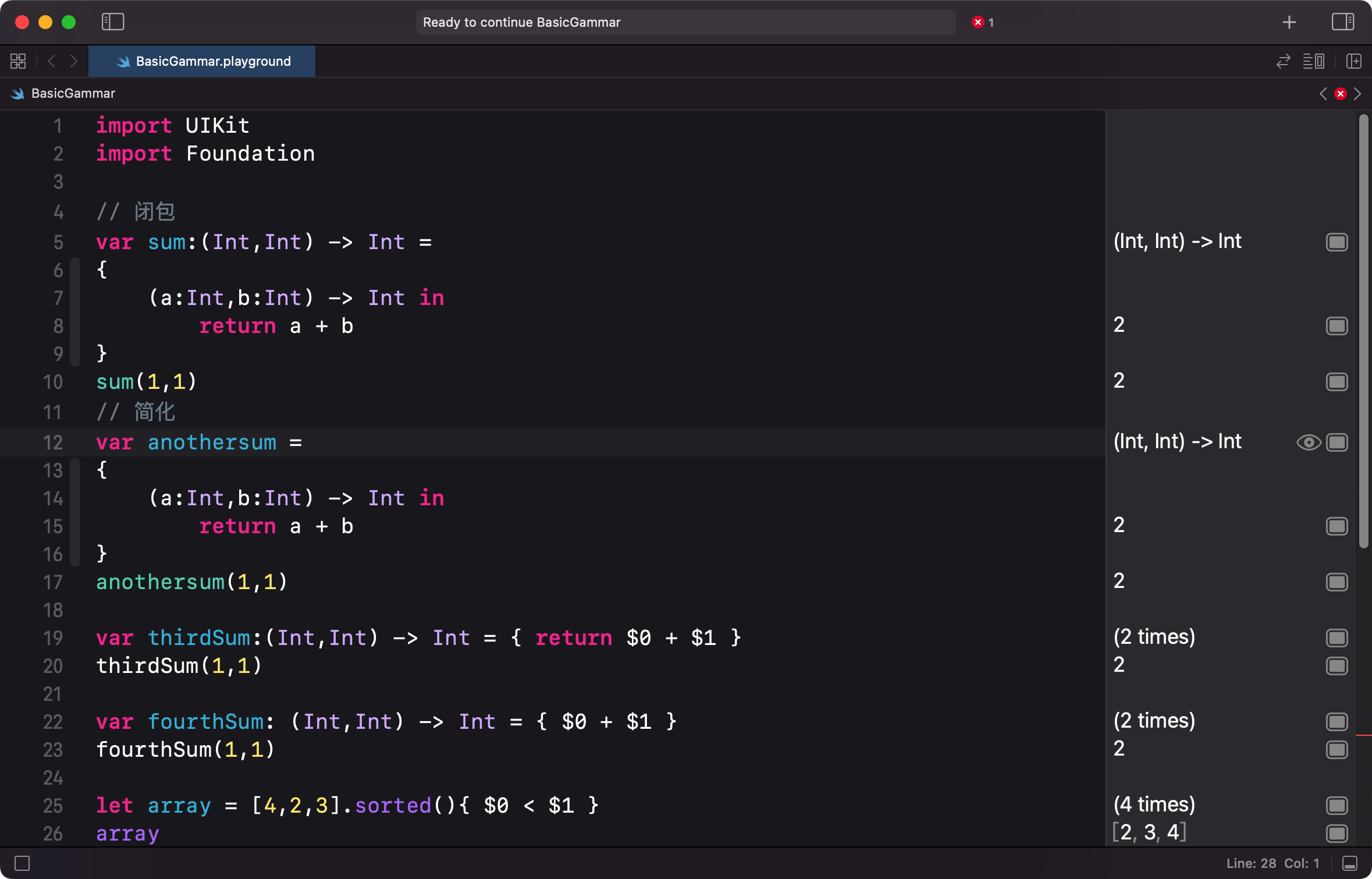Viewport: 1372px width, 879px height.
Task: Click the '// 简化' comment
Action: point(136,412)
